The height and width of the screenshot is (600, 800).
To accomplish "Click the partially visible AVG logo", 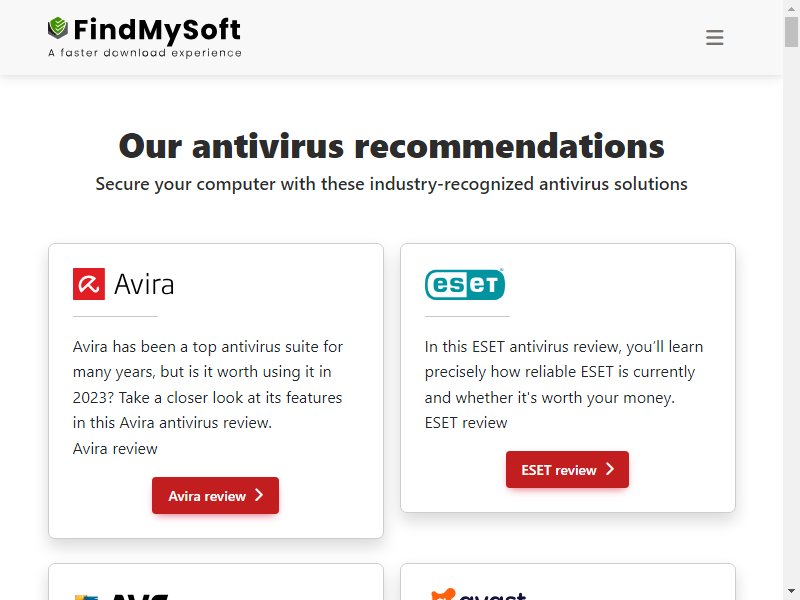I will click(x=121, y=596).
